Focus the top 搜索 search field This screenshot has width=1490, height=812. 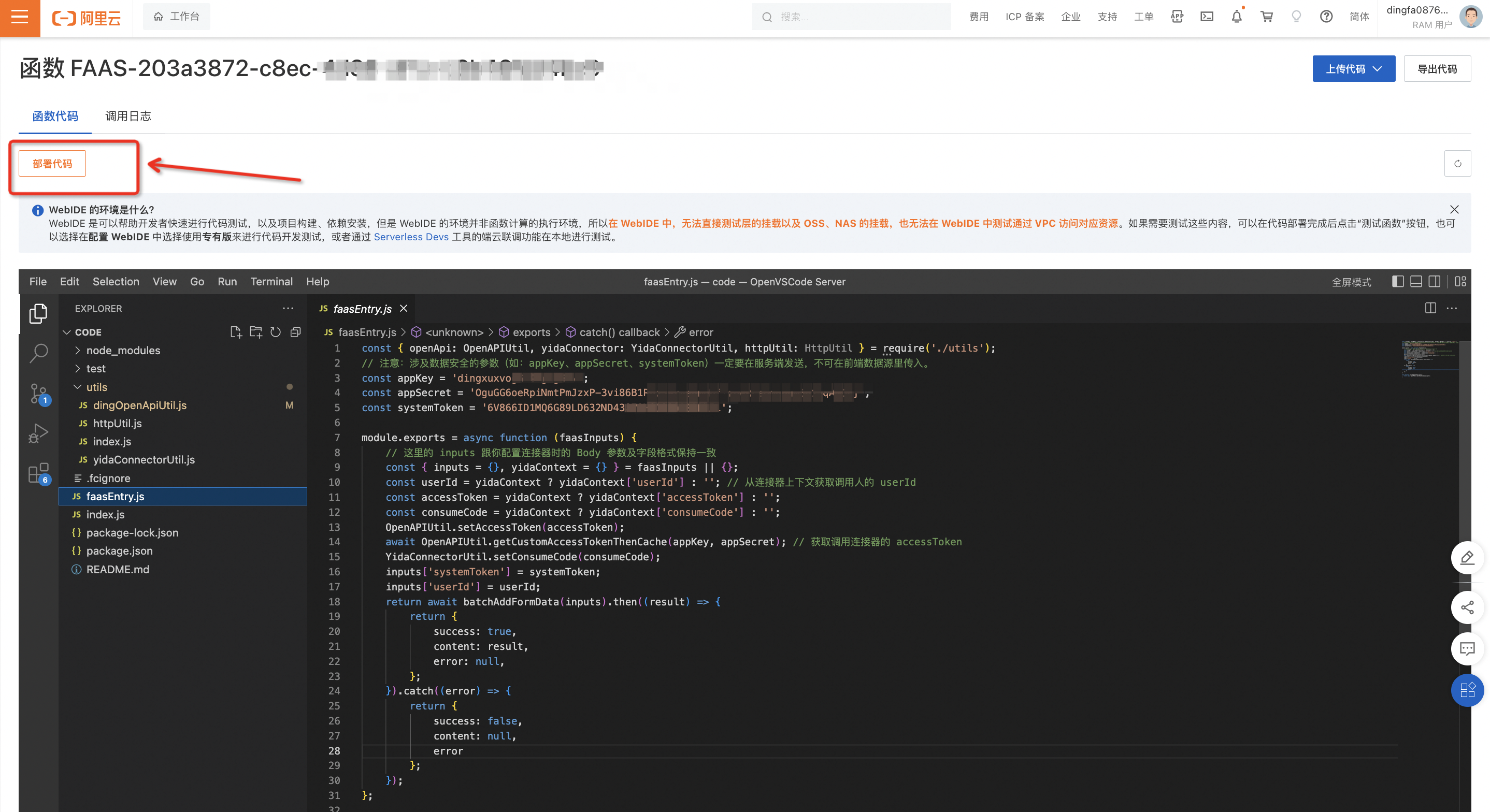click(x=851, y=17)
